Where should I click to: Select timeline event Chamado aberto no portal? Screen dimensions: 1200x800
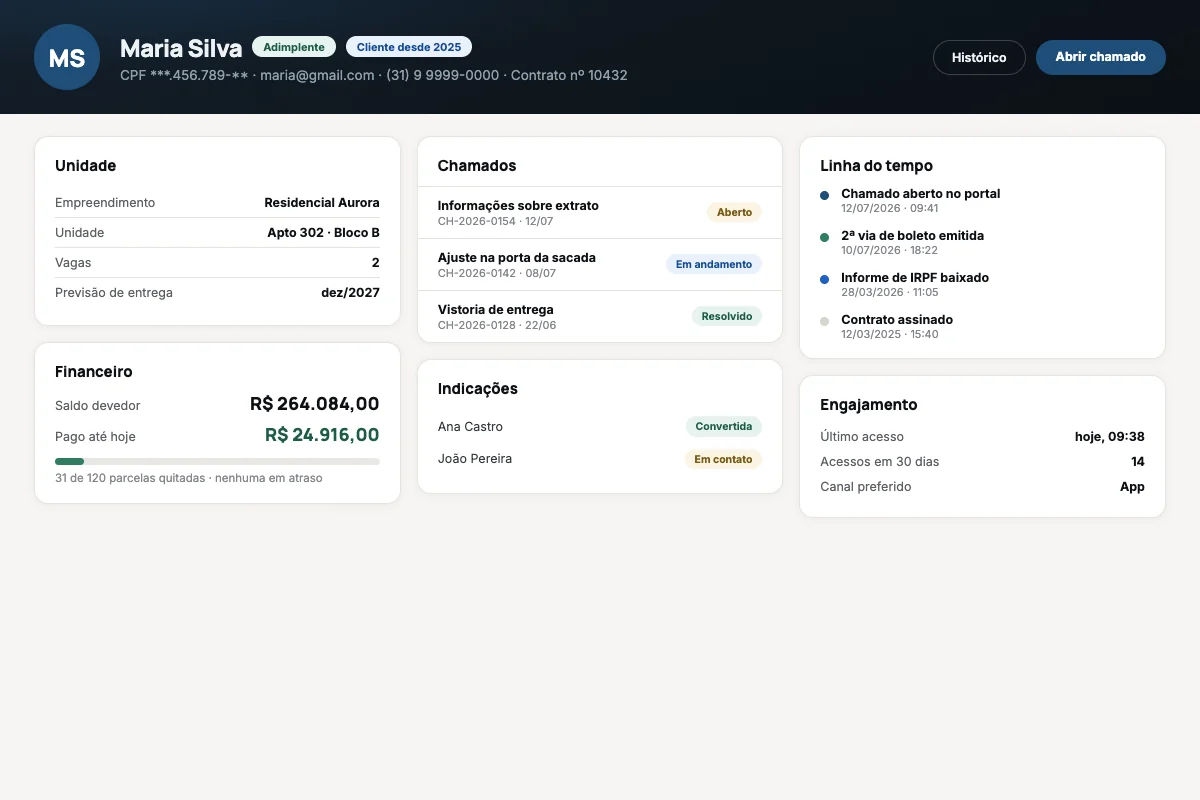[921, 194]
